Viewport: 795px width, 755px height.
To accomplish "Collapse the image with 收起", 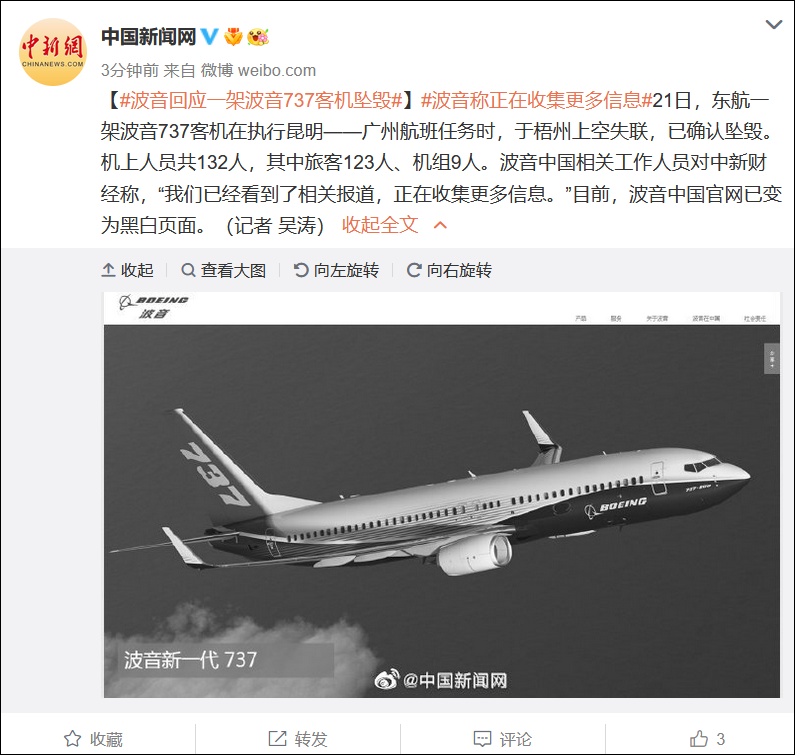I will [x=128, y=270].
